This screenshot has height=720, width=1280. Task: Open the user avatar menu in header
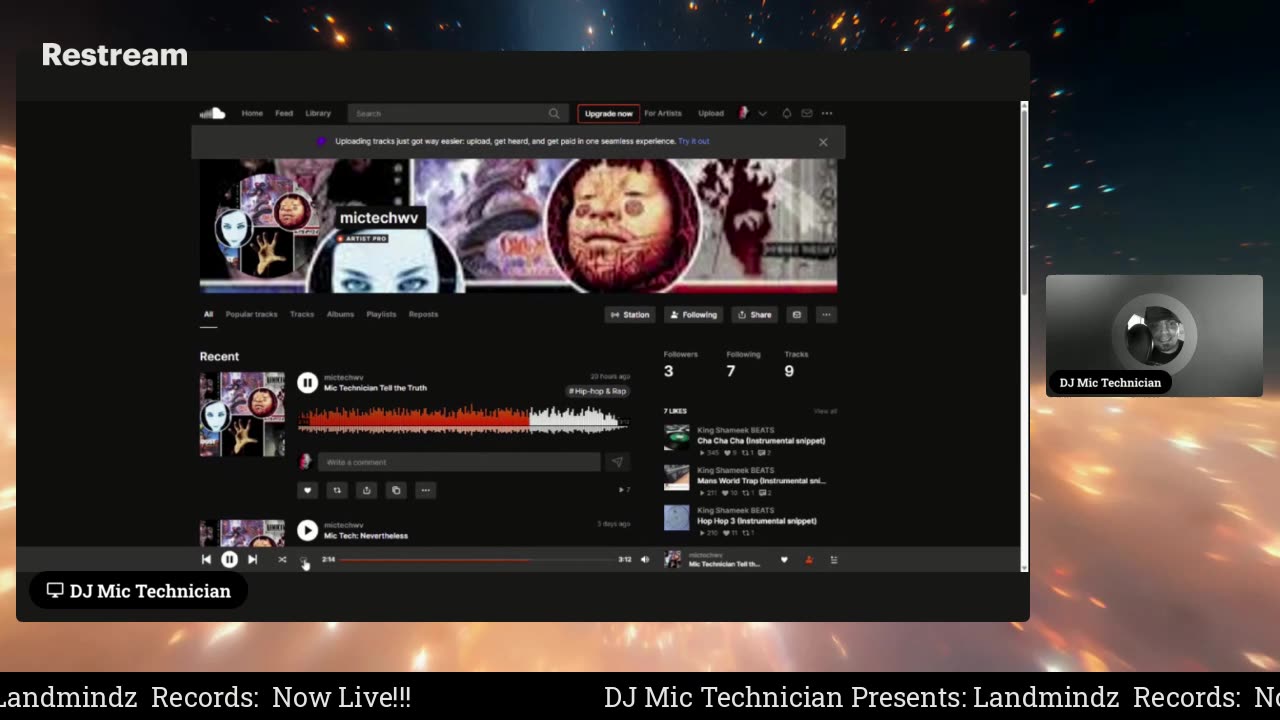743,113
